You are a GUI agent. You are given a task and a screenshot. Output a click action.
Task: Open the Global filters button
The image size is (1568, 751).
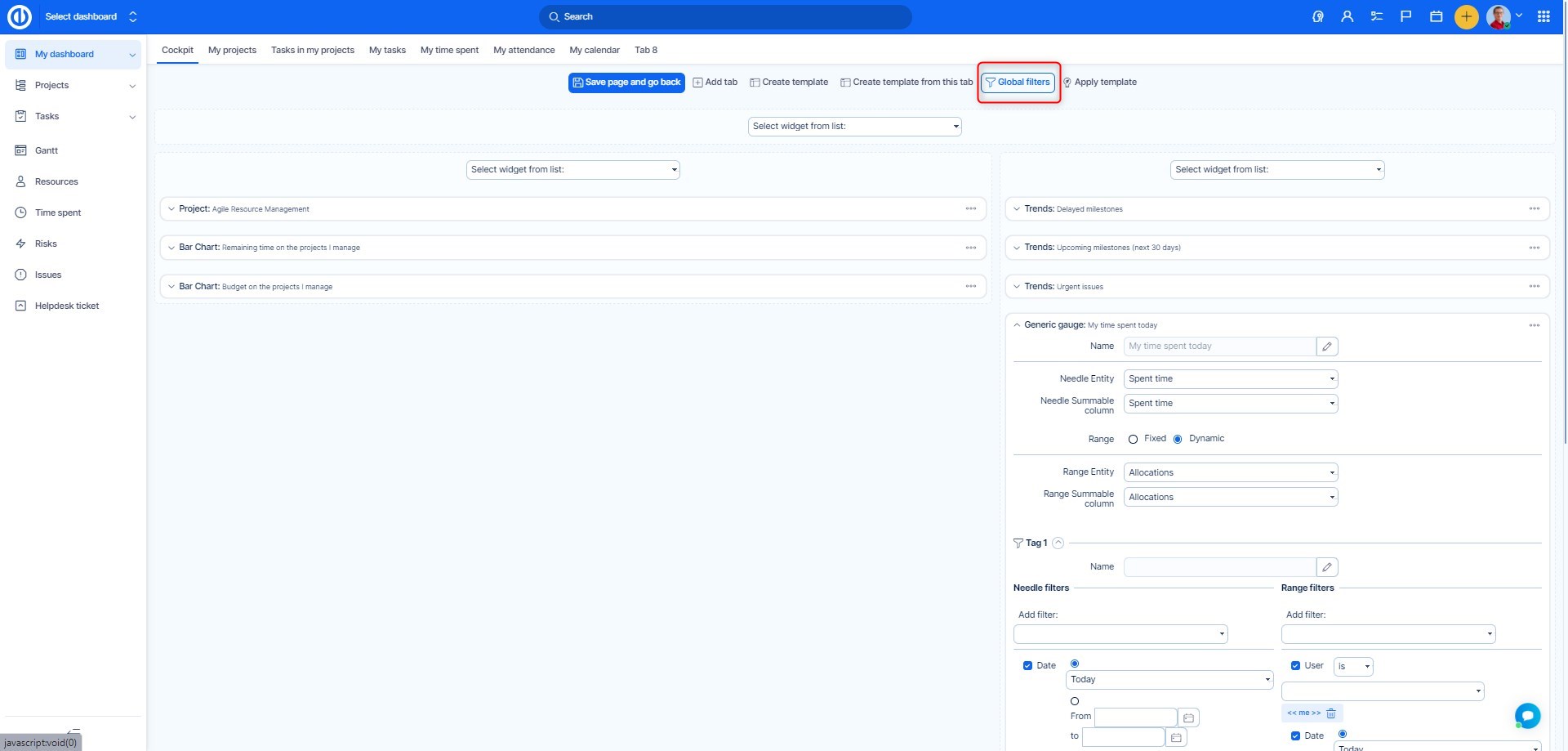click(1018, 83)
